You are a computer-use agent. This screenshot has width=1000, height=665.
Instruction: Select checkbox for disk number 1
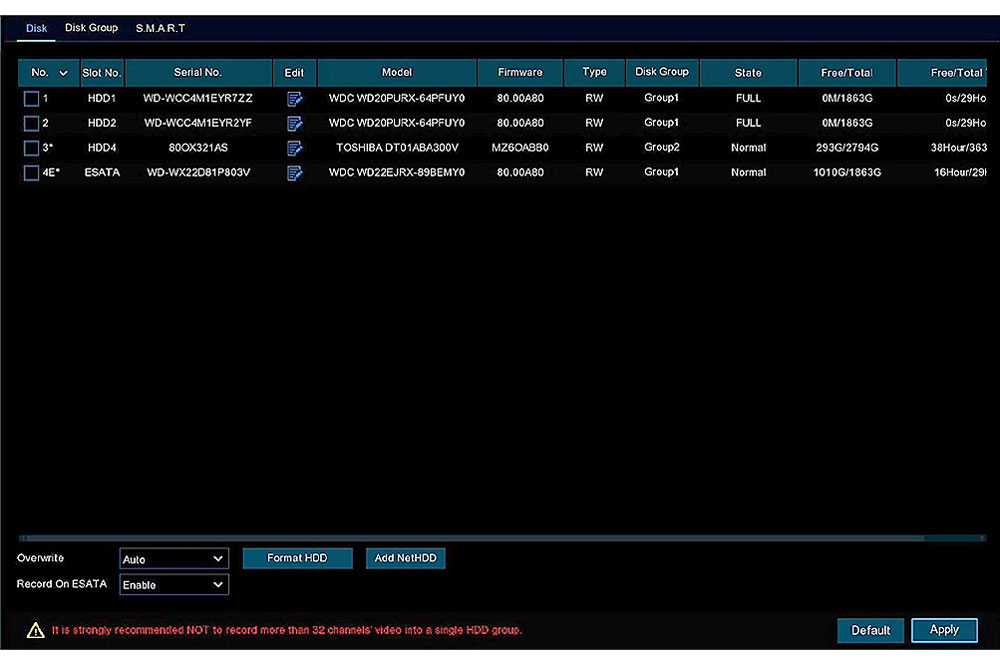pyautogui.click(x=31, y=99)
